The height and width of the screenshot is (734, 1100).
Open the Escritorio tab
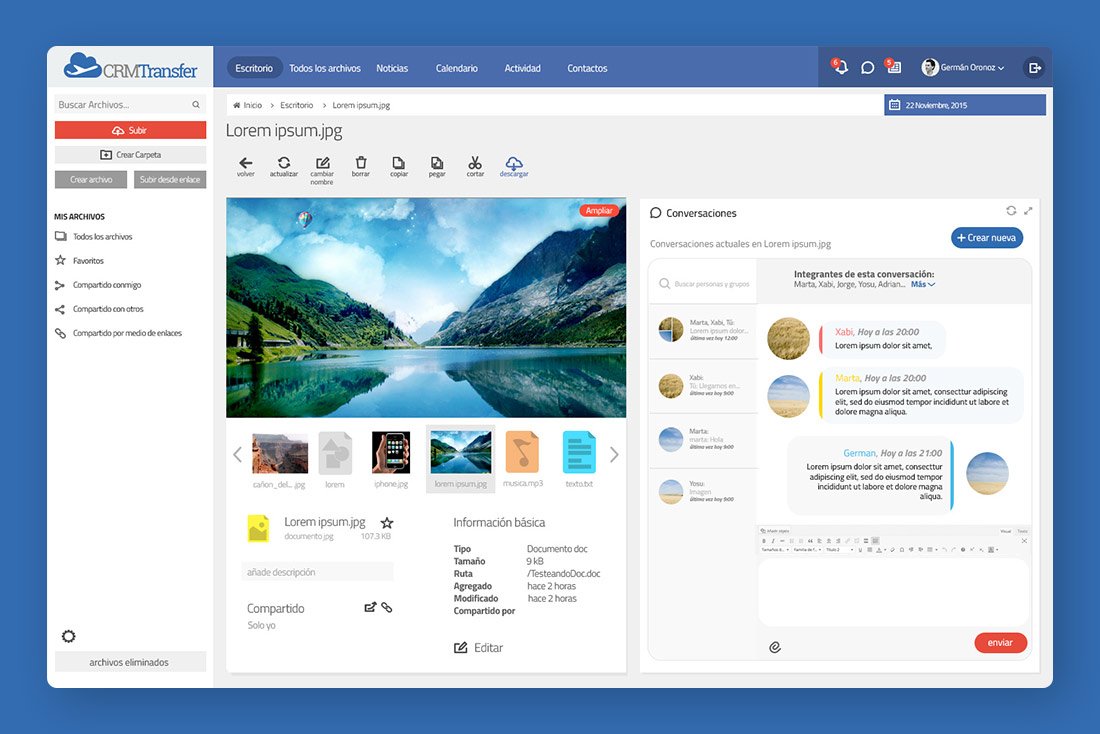pos(254,68)
